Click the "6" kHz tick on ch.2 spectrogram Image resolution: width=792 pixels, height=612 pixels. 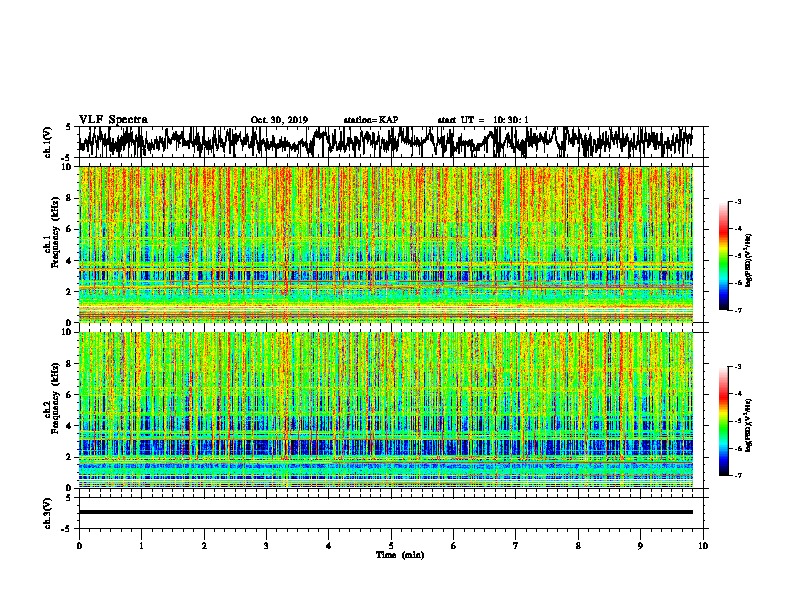click(69, 394)
